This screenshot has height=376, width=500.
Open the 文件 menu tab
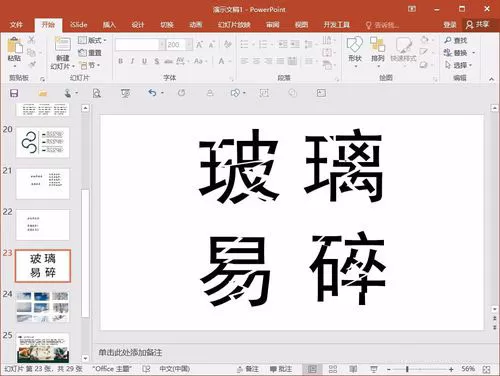click(x=16, y=25)
